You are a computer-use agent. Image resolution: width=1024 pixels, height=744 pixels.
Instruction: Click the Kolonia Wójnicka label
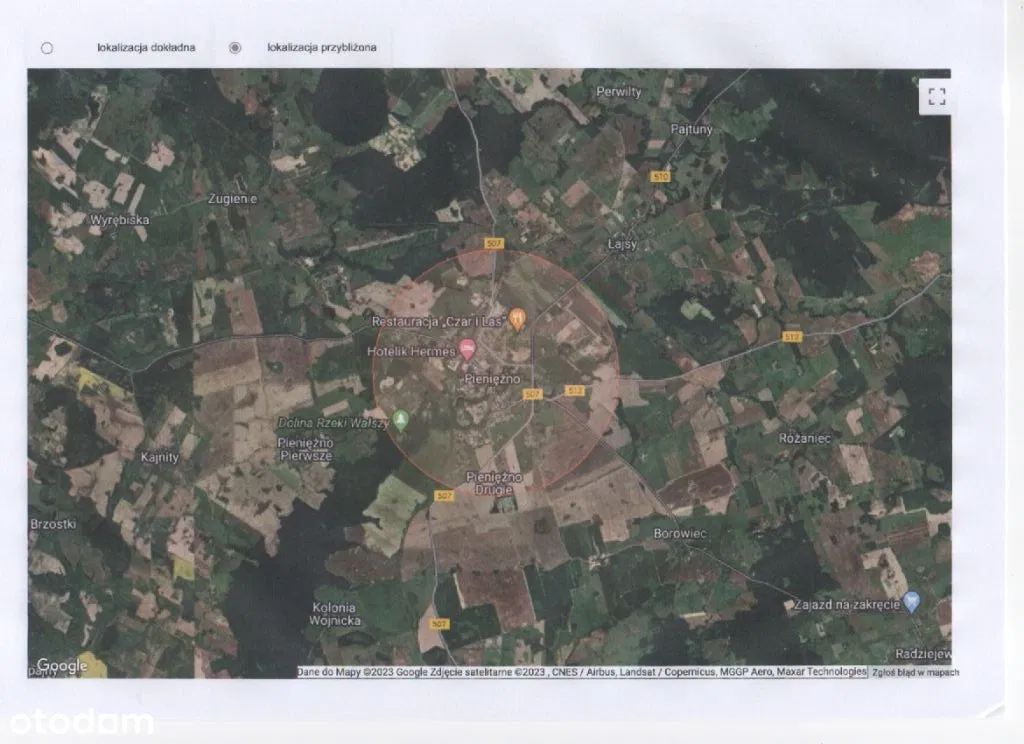(334, 614)
